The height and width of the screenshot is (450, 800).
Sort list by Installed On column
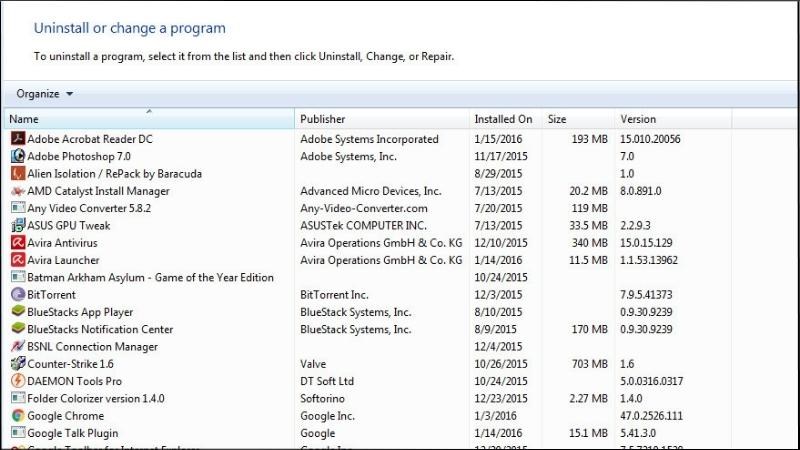(503, 120)
